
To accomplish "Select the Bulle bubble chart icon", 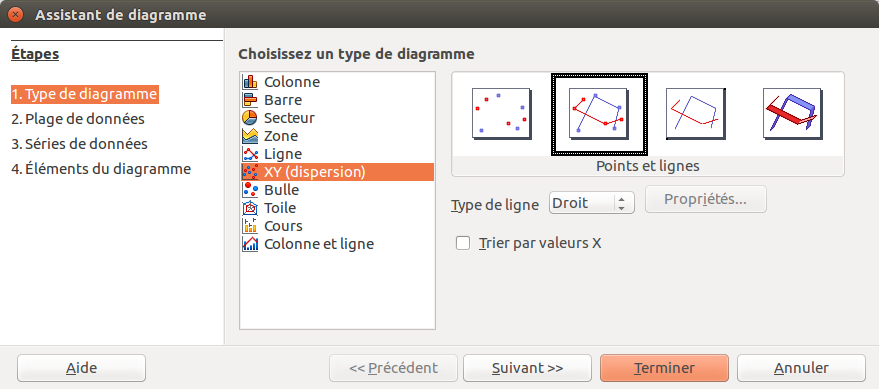I will [x=249, y=189].
